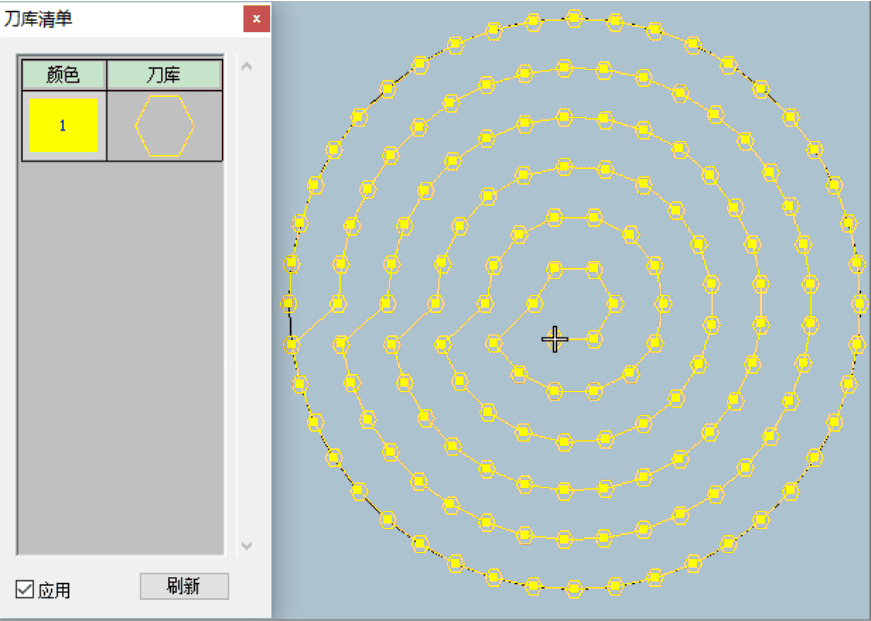Viewport: 871px width, 621px height.
Task: Select the hexagon shape in 刀库 column
Action: coord(164,126)
